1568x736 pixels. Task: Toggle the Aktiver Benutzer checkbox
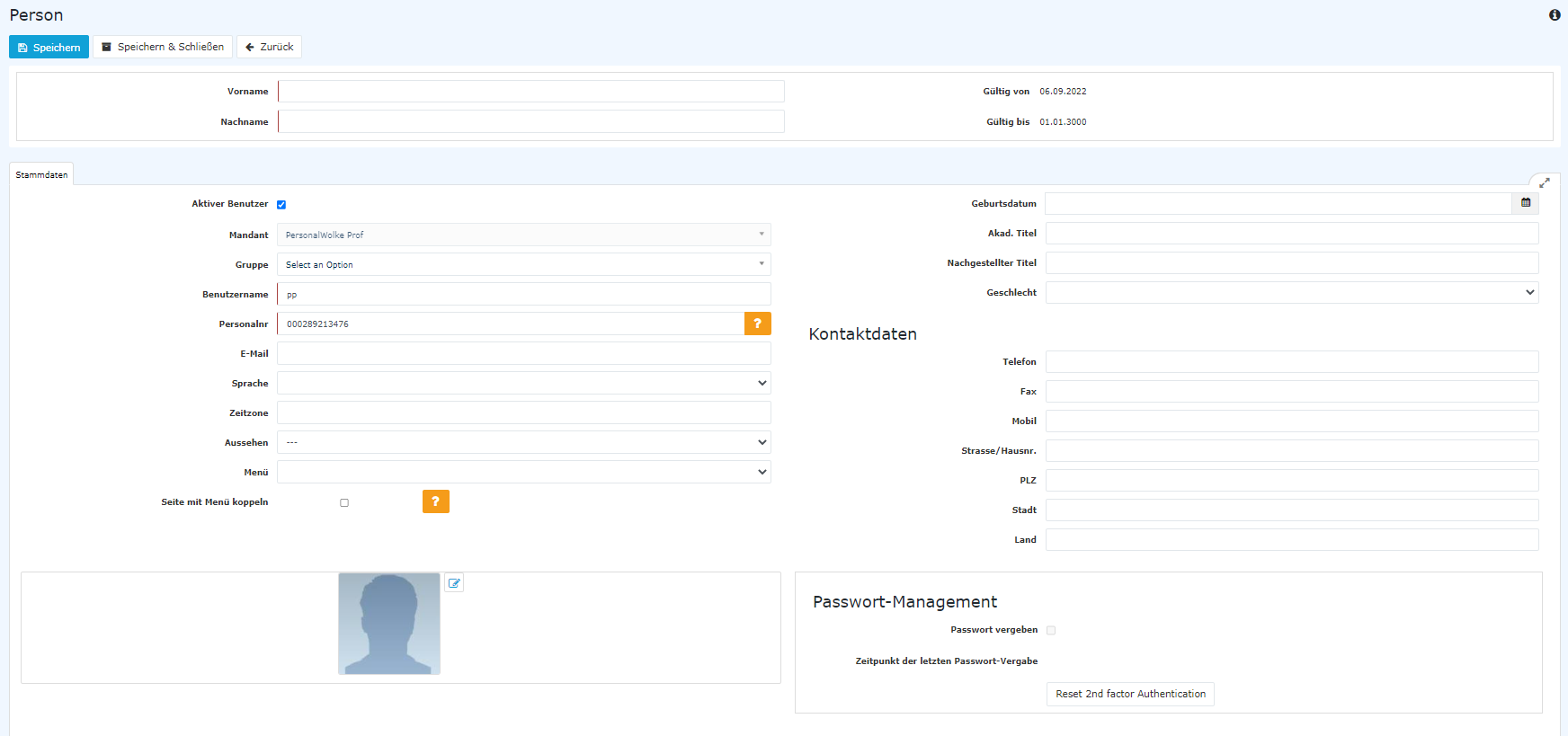[281, 205]
